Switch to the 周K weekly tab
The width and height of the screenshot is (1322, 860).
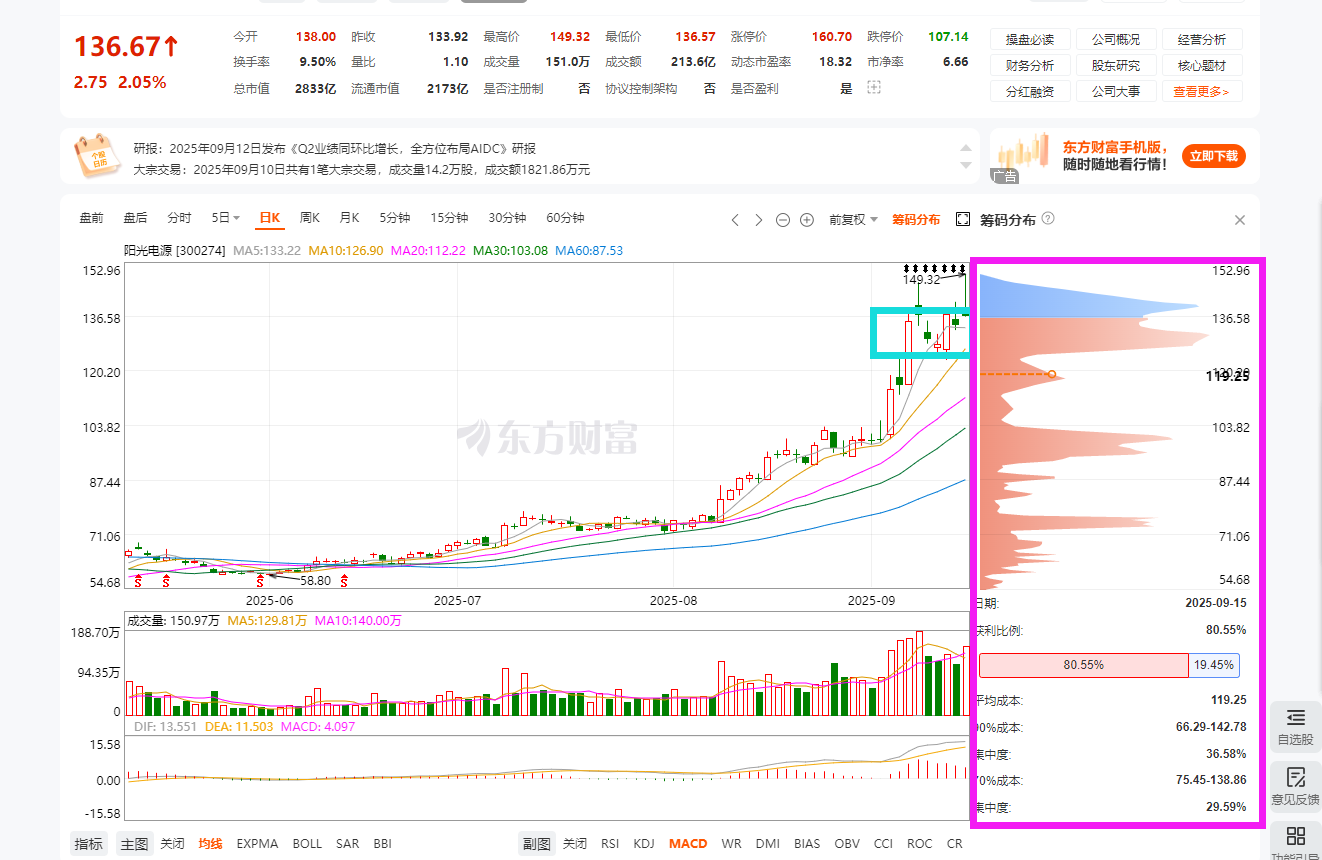point(310,218)
